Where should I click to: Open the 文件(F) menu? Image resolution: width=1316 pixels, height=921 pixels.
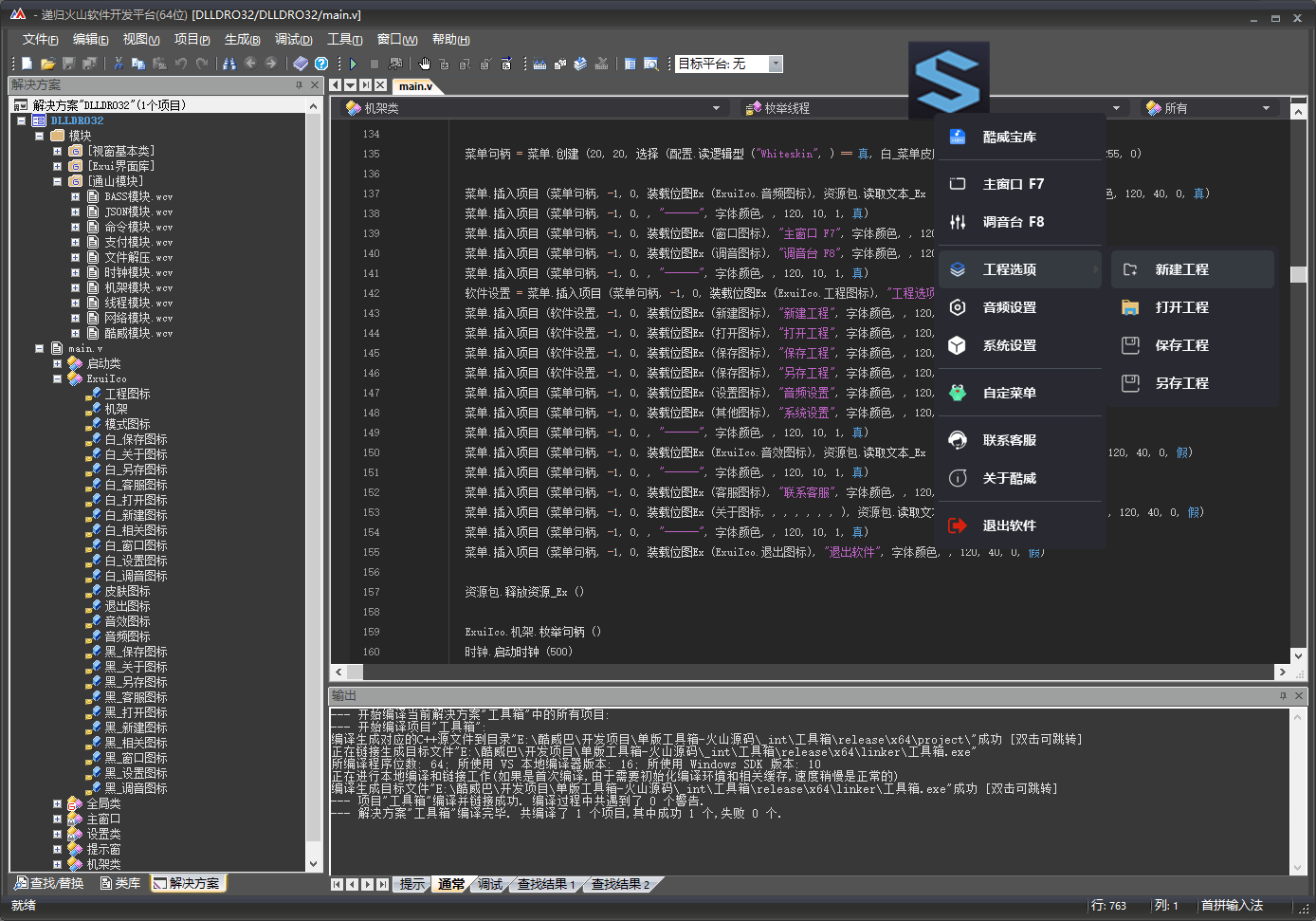click(x=40, y=39)
